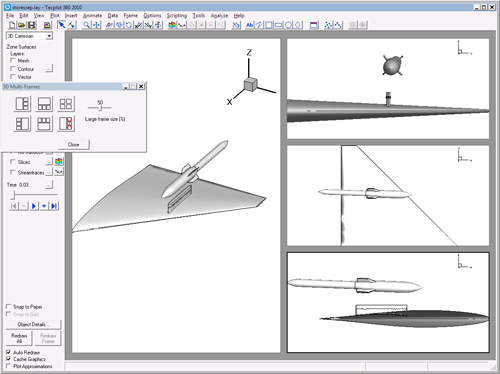Click the Slices colored cube icon
The image size is (500, 374).
(59, 162)
